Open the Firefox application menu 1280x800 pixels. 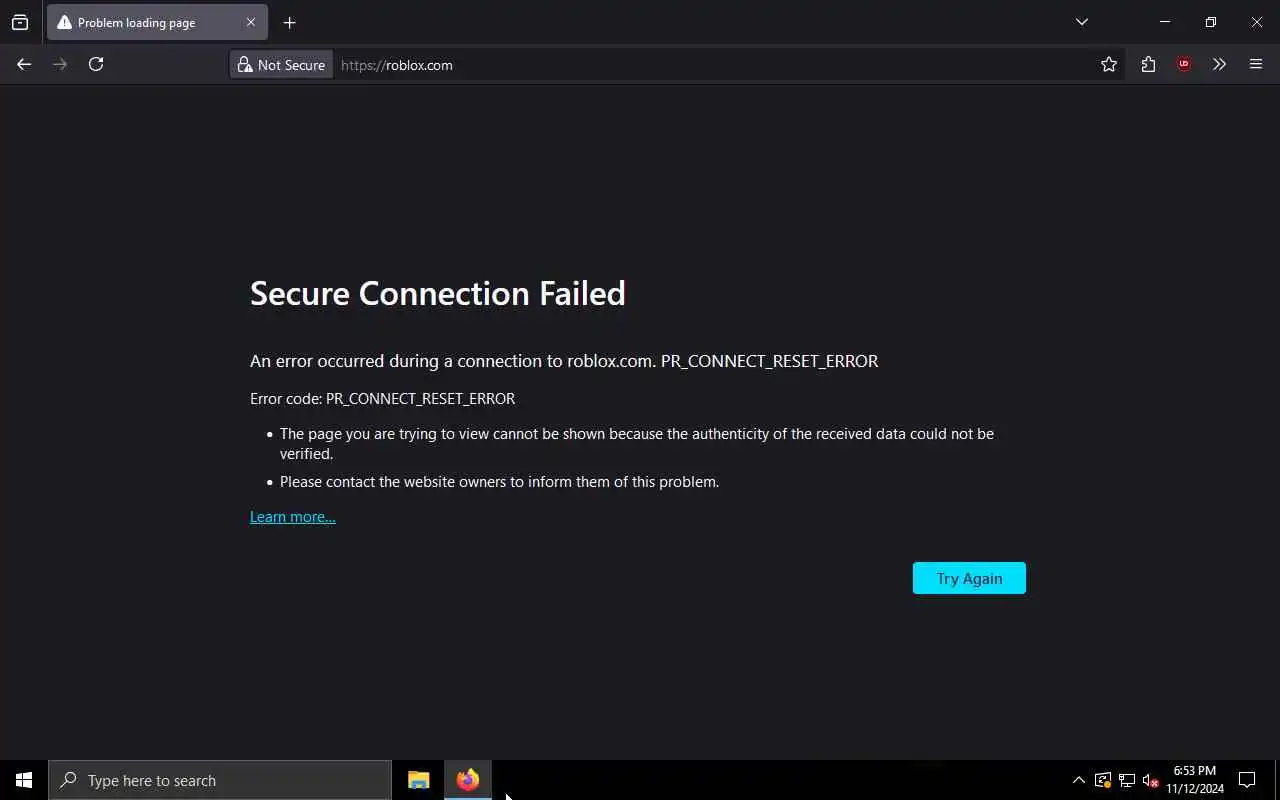click(x=1256, y=64)
